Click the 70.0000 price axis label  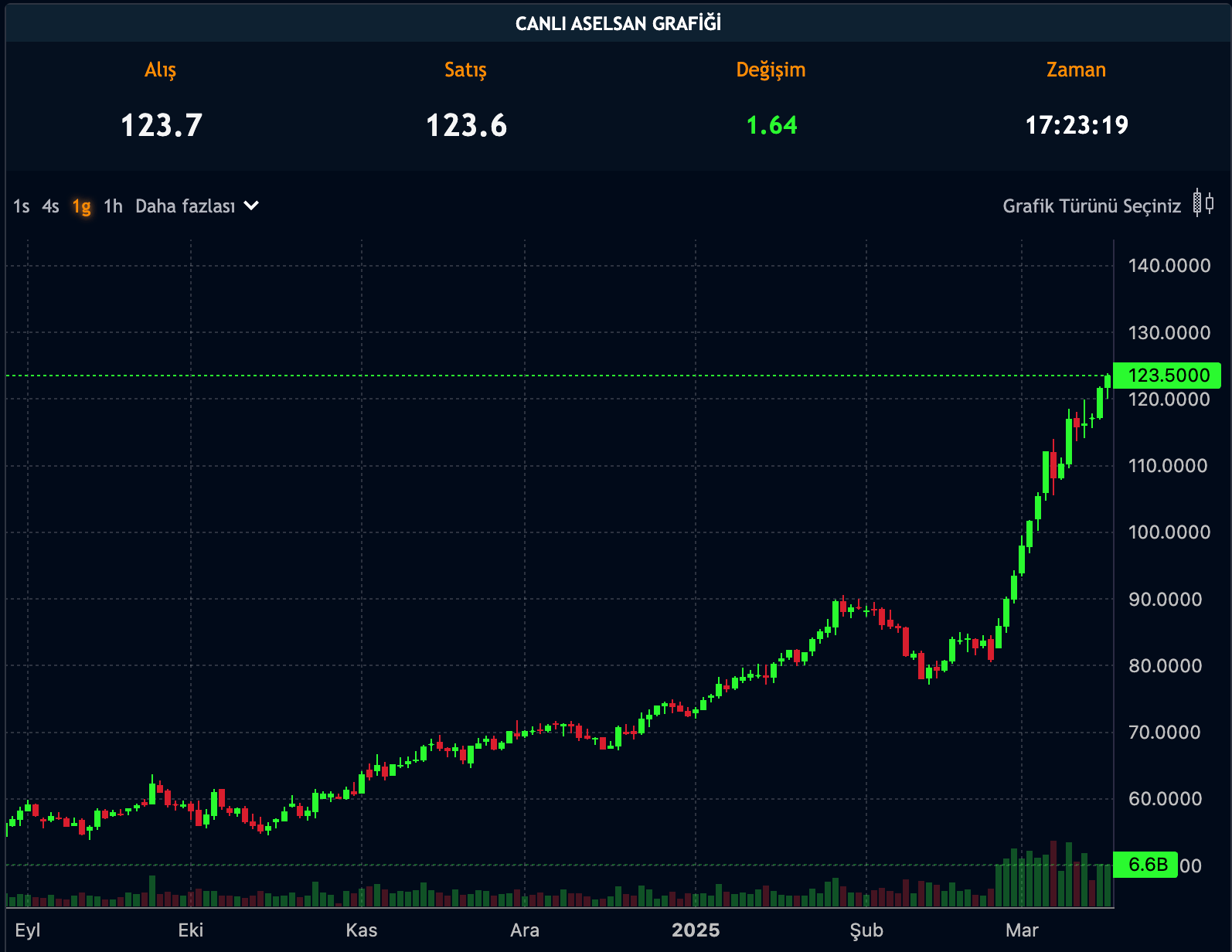tap(1165, 733)
